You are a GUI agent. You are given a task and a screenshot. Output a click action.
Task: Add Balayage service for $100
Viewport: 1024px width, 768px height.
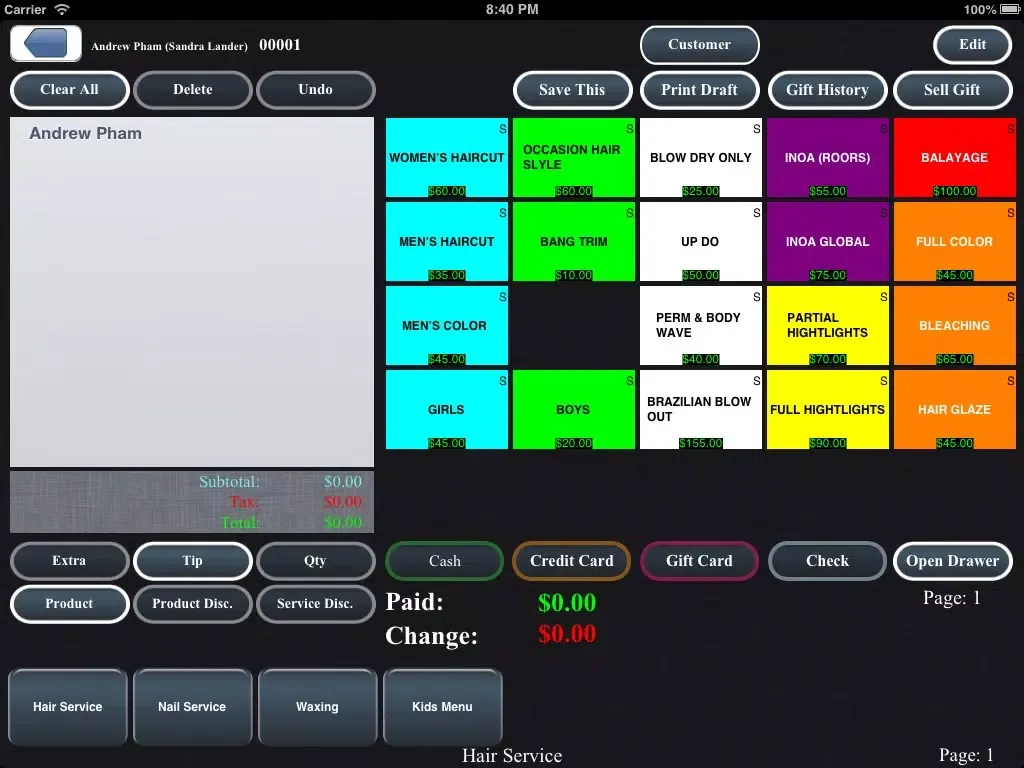(954, 158)
